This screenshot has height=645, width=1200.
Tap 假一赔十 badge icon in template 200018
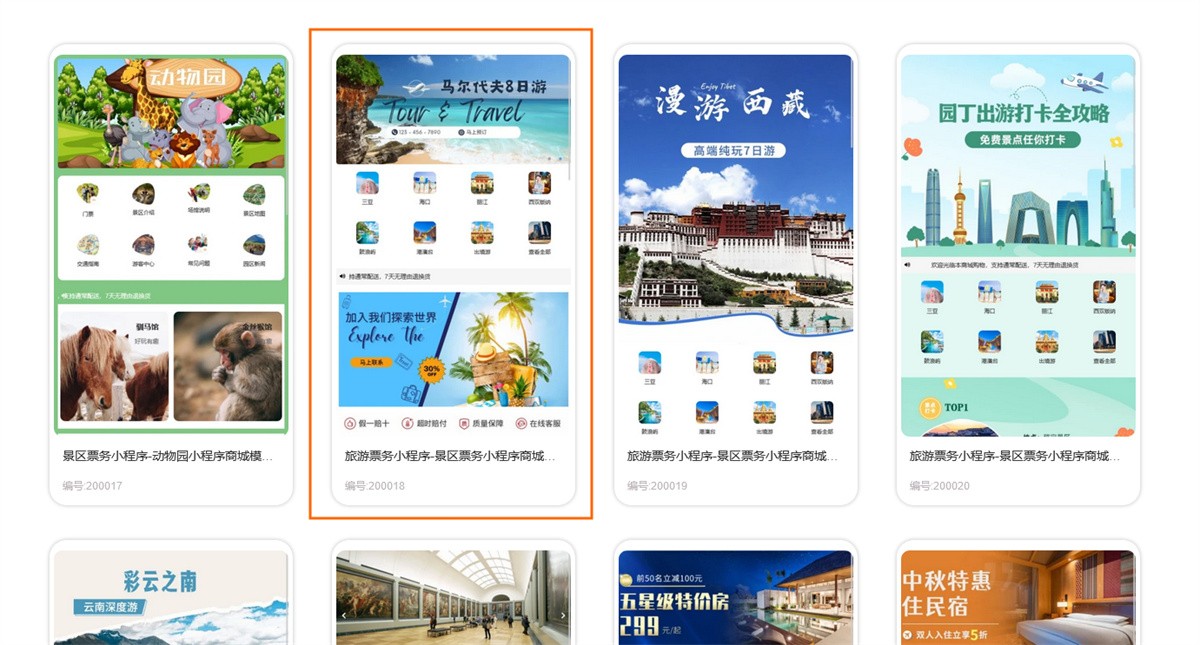pyautogui.click(x=349, y=423)
